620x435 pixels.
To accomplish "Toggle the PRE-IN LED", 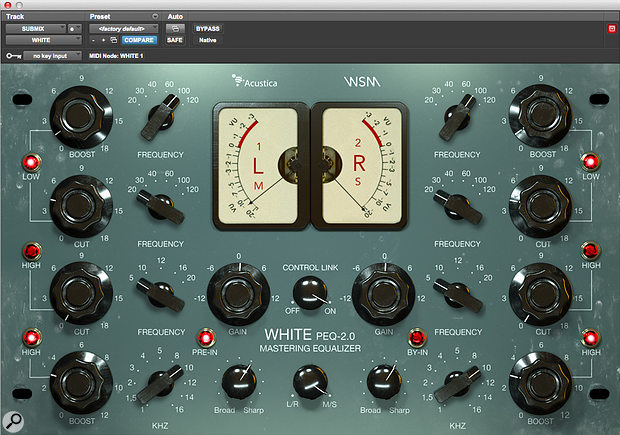I will [x=206, y=338].
